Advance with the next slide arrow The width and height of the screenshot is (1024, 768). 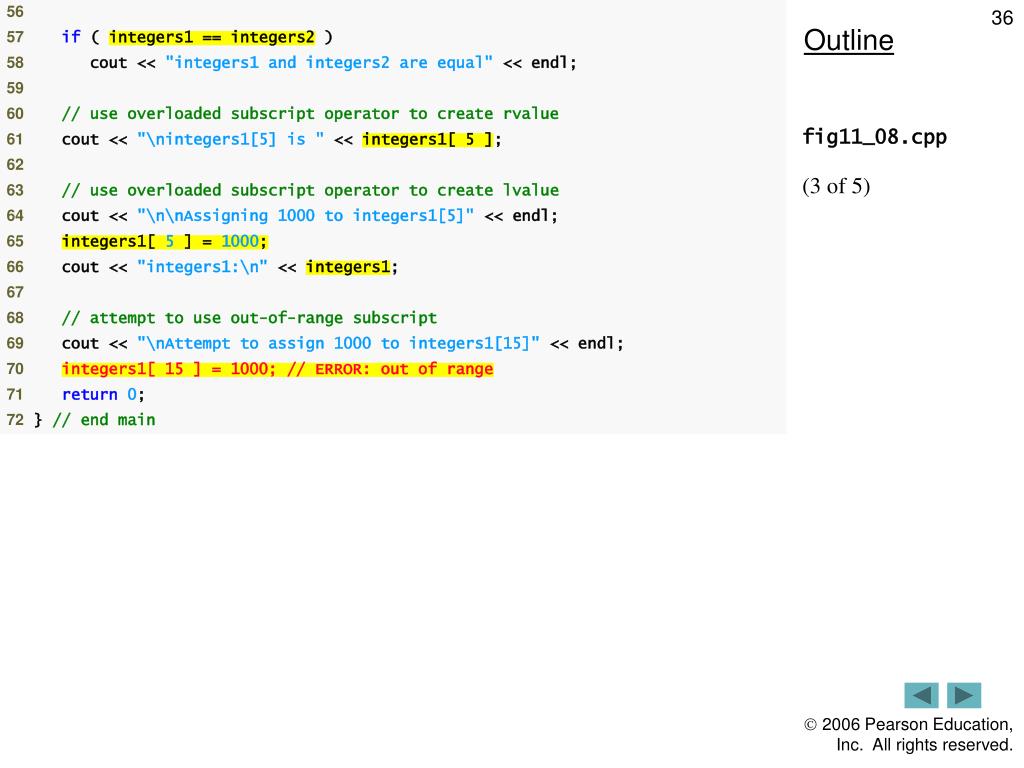[x=964, y=695]
